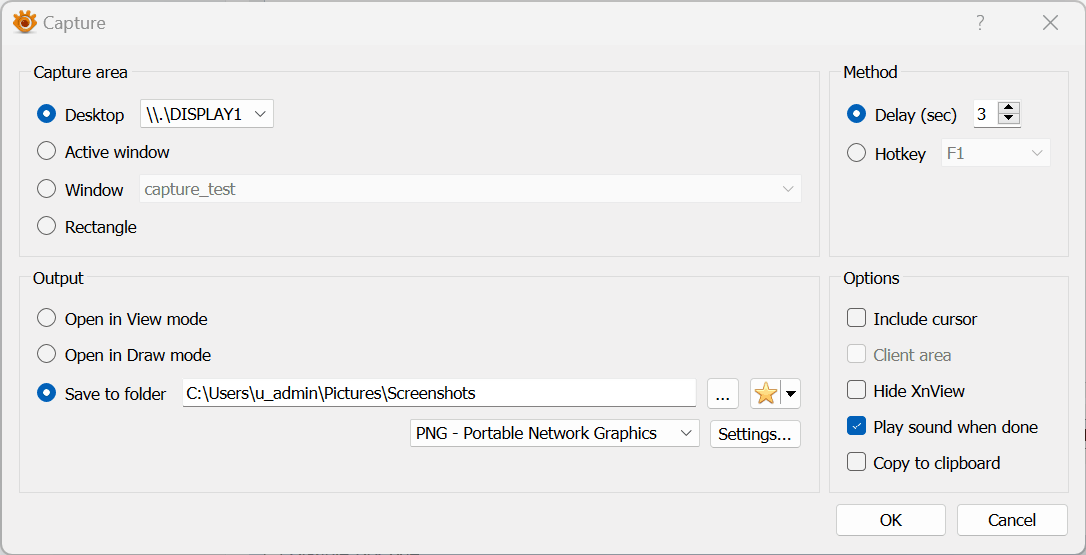The height and width of the screenshot is (555, 1086).
Task: Open the format Settings... button
Action: coord(755,434)
